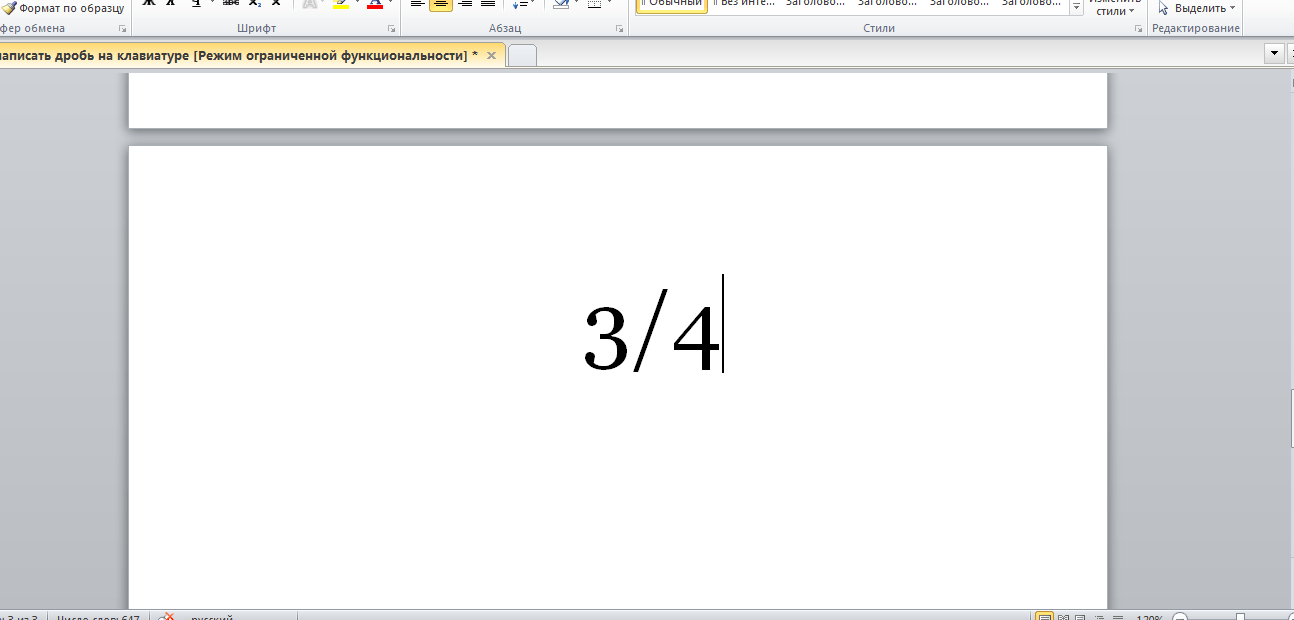Click the paragraph borders icon
The image size is (1294, 620).
click(595, 4)
